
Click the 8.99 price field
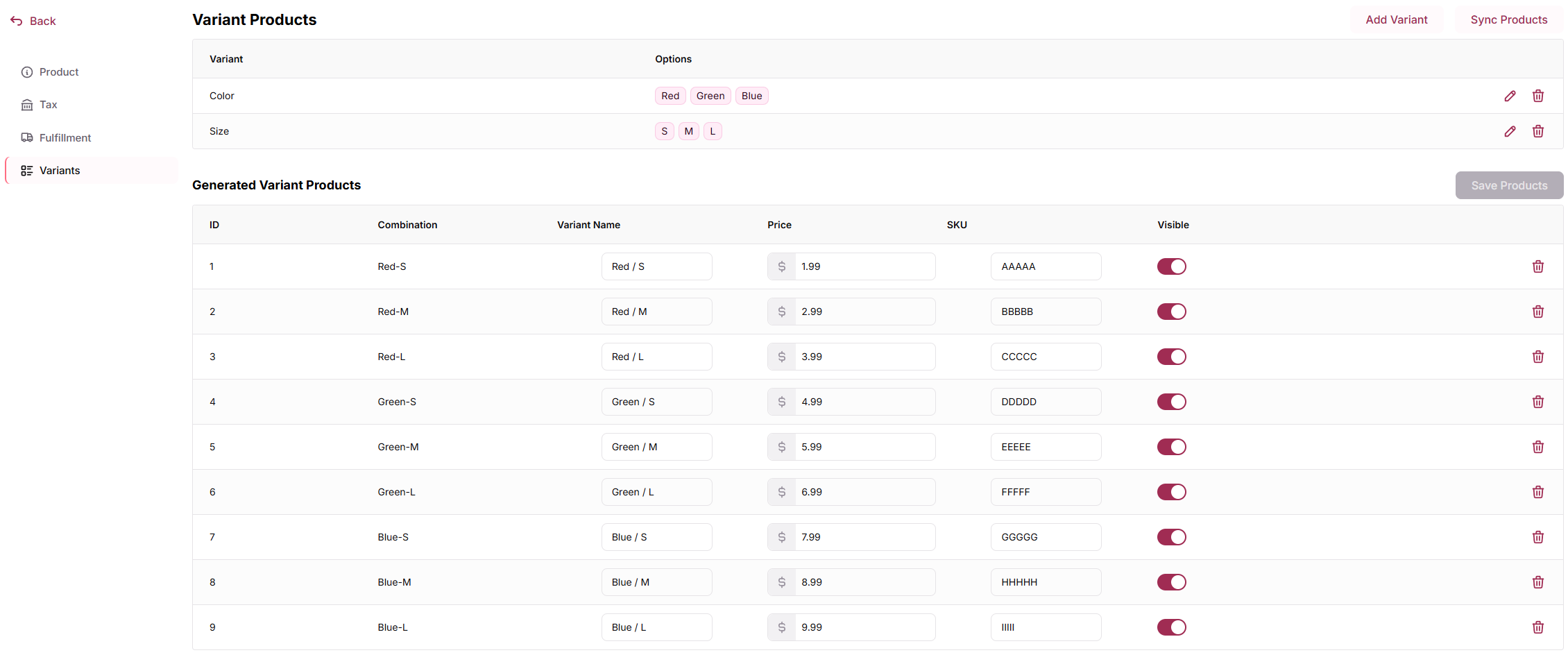point(864,582)
